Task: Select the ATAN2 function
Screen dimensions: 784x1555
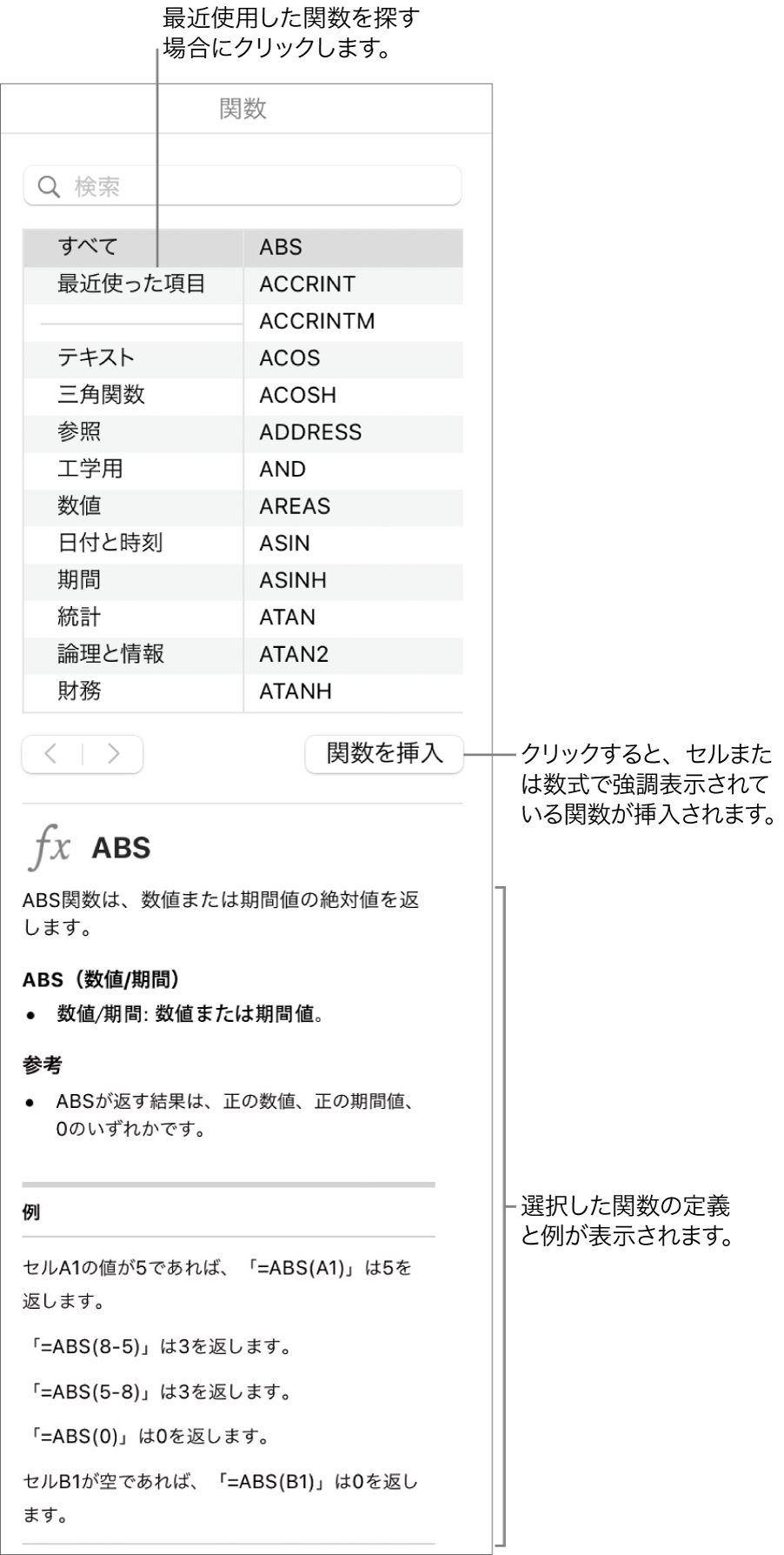Action: click(354, 654)
